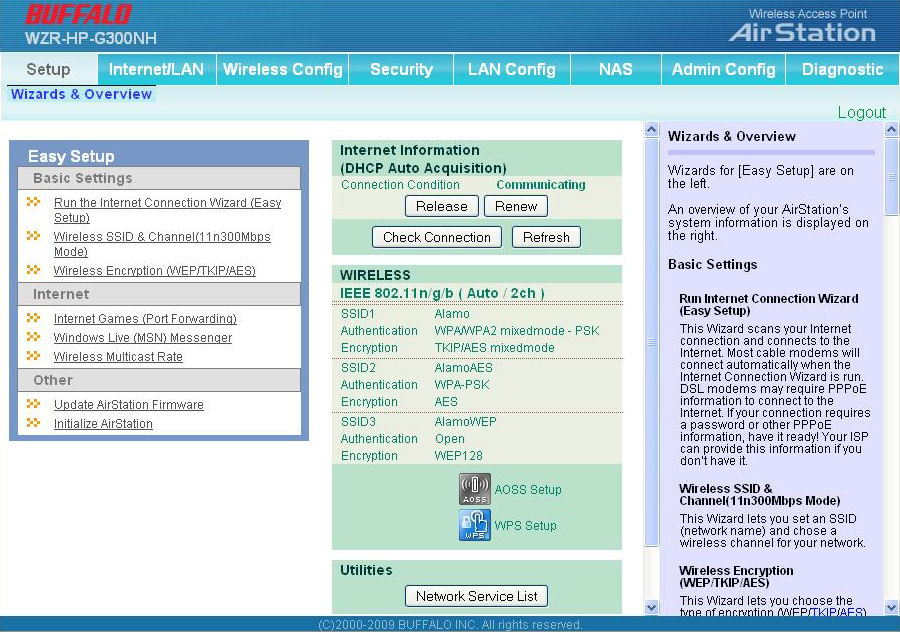Viewport: 900px width, 632px height.
Task: Switch to the Internet/LAN tab
Action: (157, 69)
